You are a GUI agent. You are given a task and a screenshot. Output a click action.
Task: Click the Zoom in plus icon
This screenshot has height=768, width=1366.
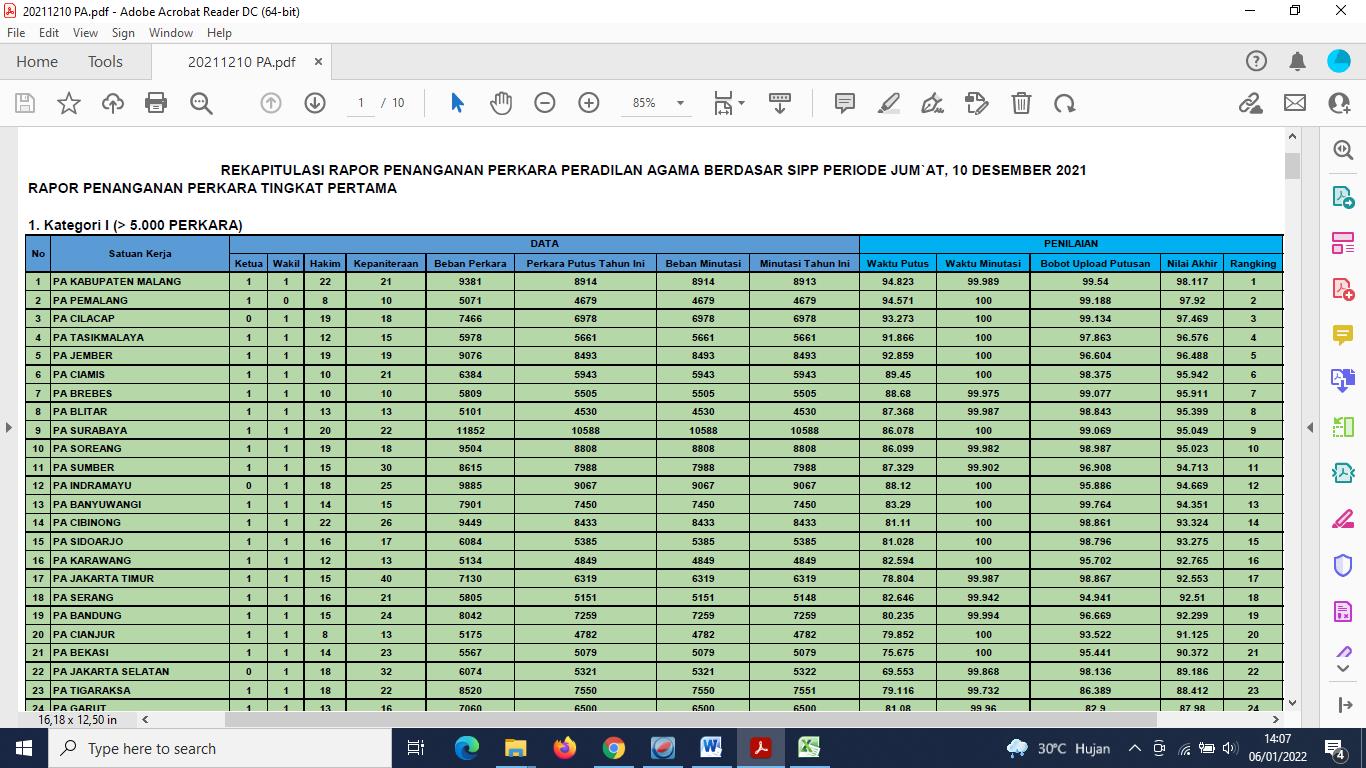589,103
